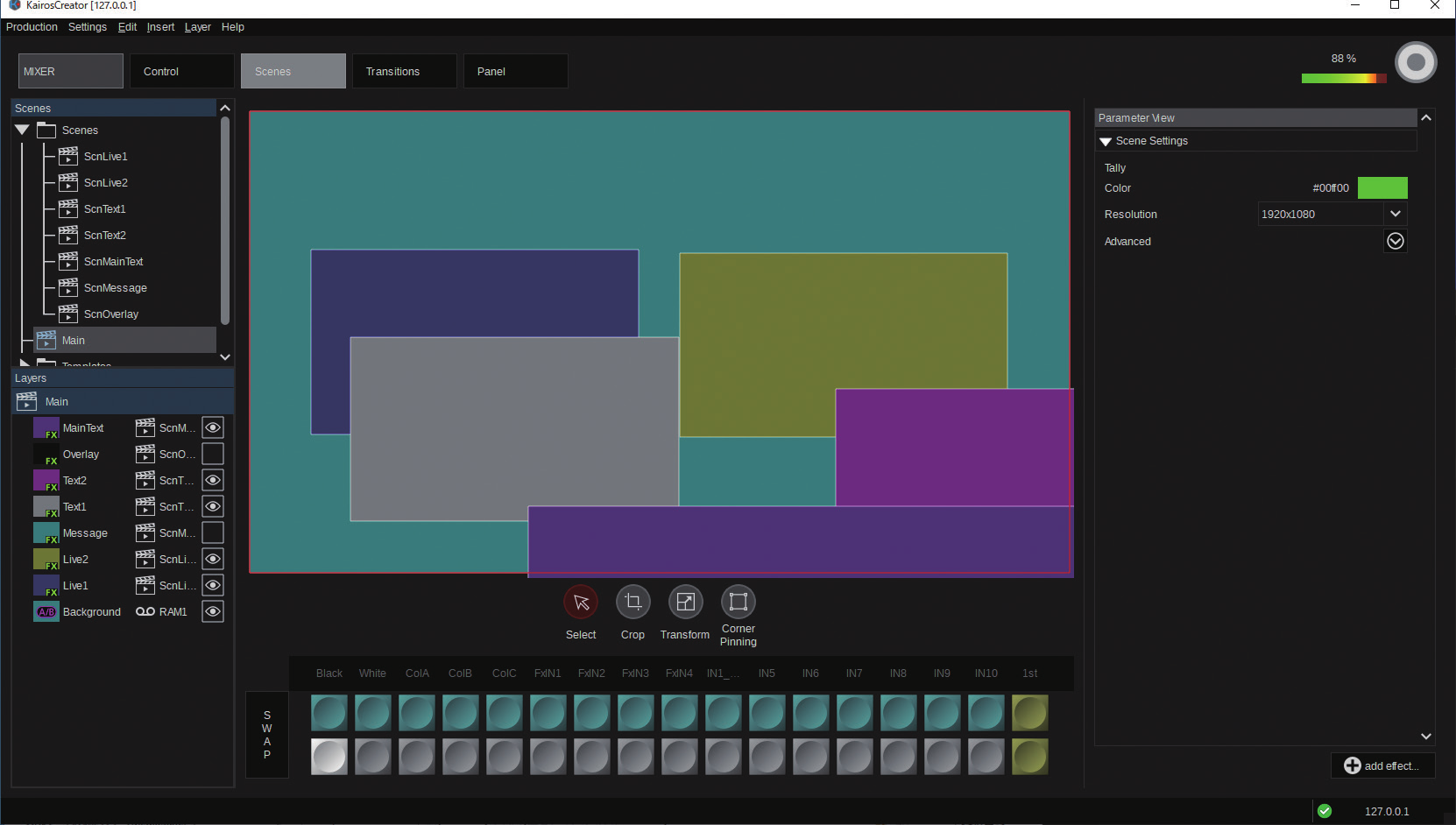Click the Select arrow tool
Image resolution: width=1456 pixels, height=825 pixels.
click(x=580, y=602)
